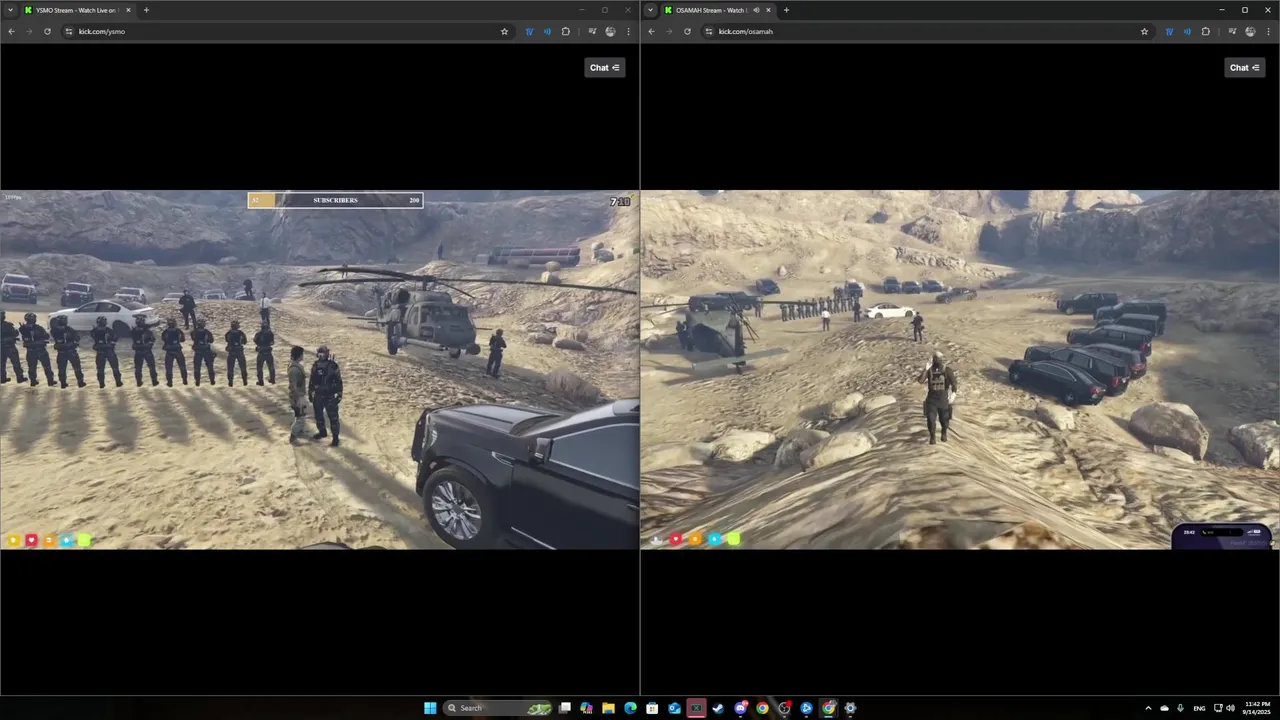This screenshot has height=720, width=1280.
Task: Reload the kick.com/ysmo page
Action: click(x=47, y=31)
